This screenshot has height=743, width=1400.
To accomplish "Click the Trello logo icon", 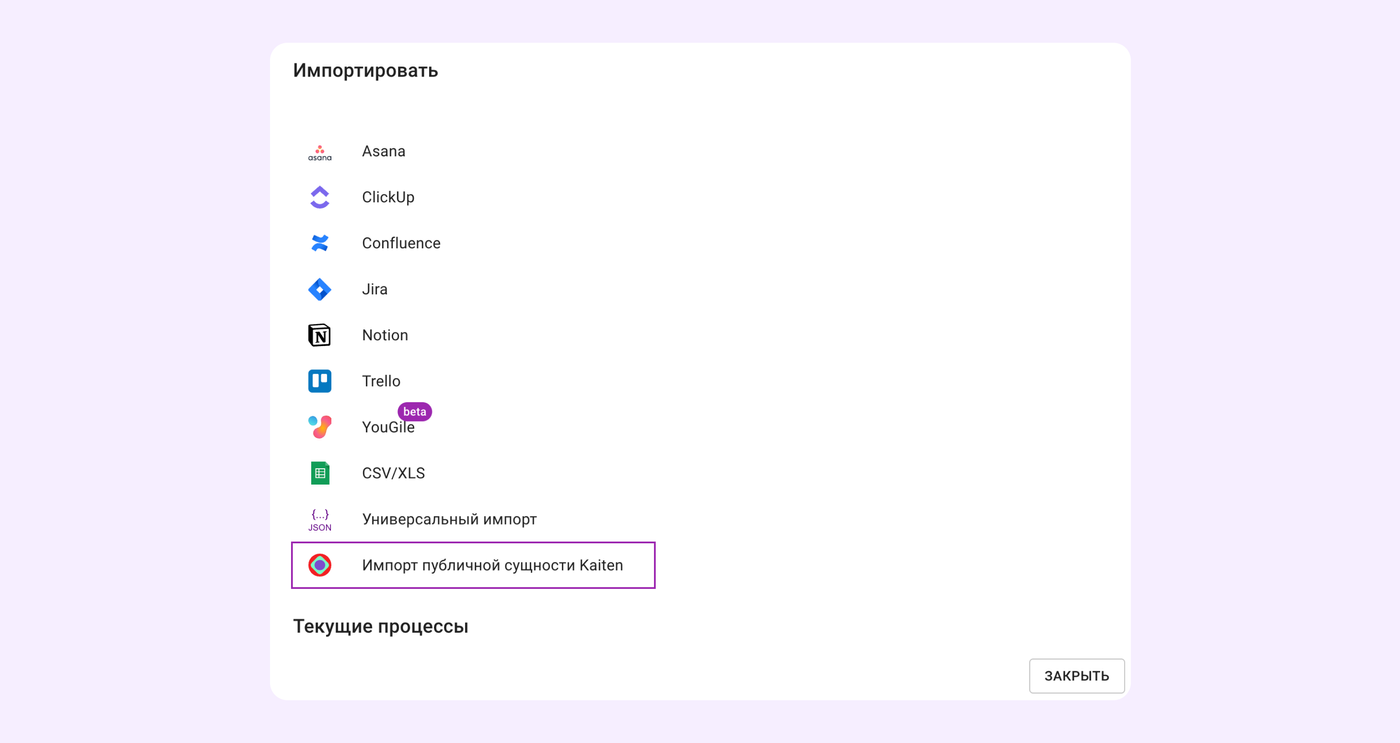I will click(x=320, y=382).
